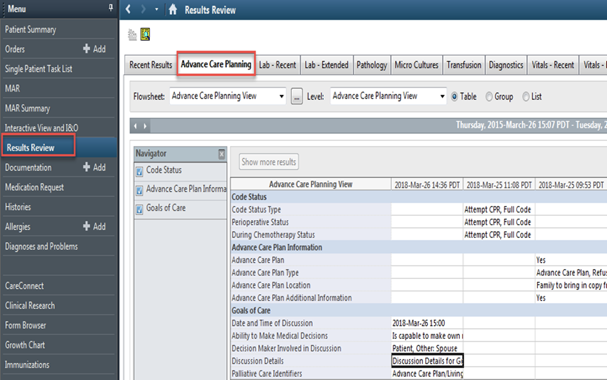
Task: Add a new order with the plus icon
Action: pos(86,48)
